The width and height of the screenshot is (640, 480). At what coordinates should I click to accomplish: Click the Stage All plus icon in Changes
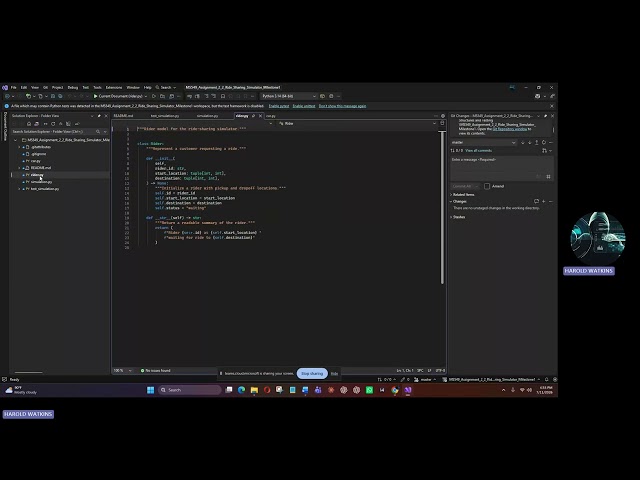tap(544, 201)
